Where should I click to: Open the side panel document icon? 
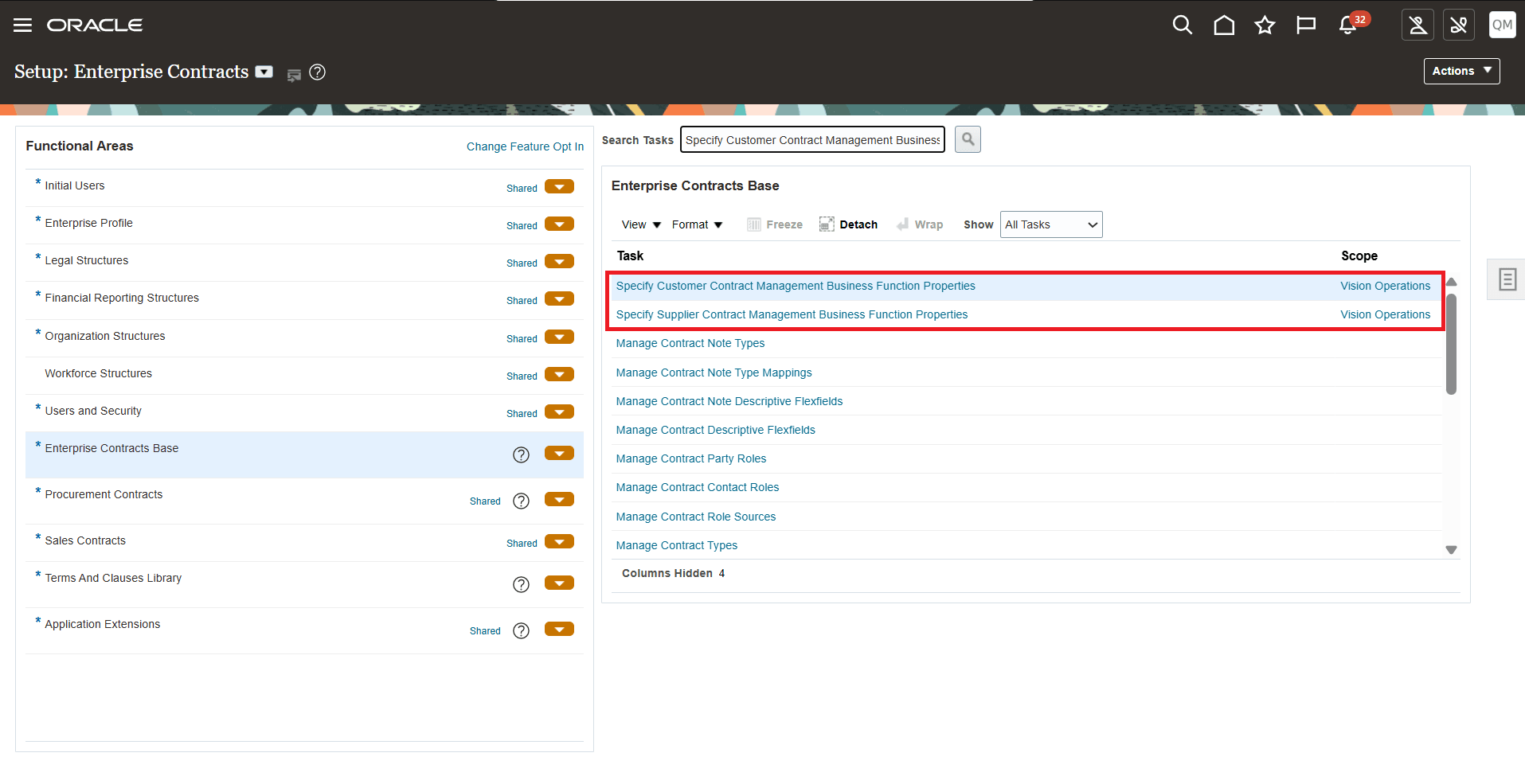(1507, 279)
